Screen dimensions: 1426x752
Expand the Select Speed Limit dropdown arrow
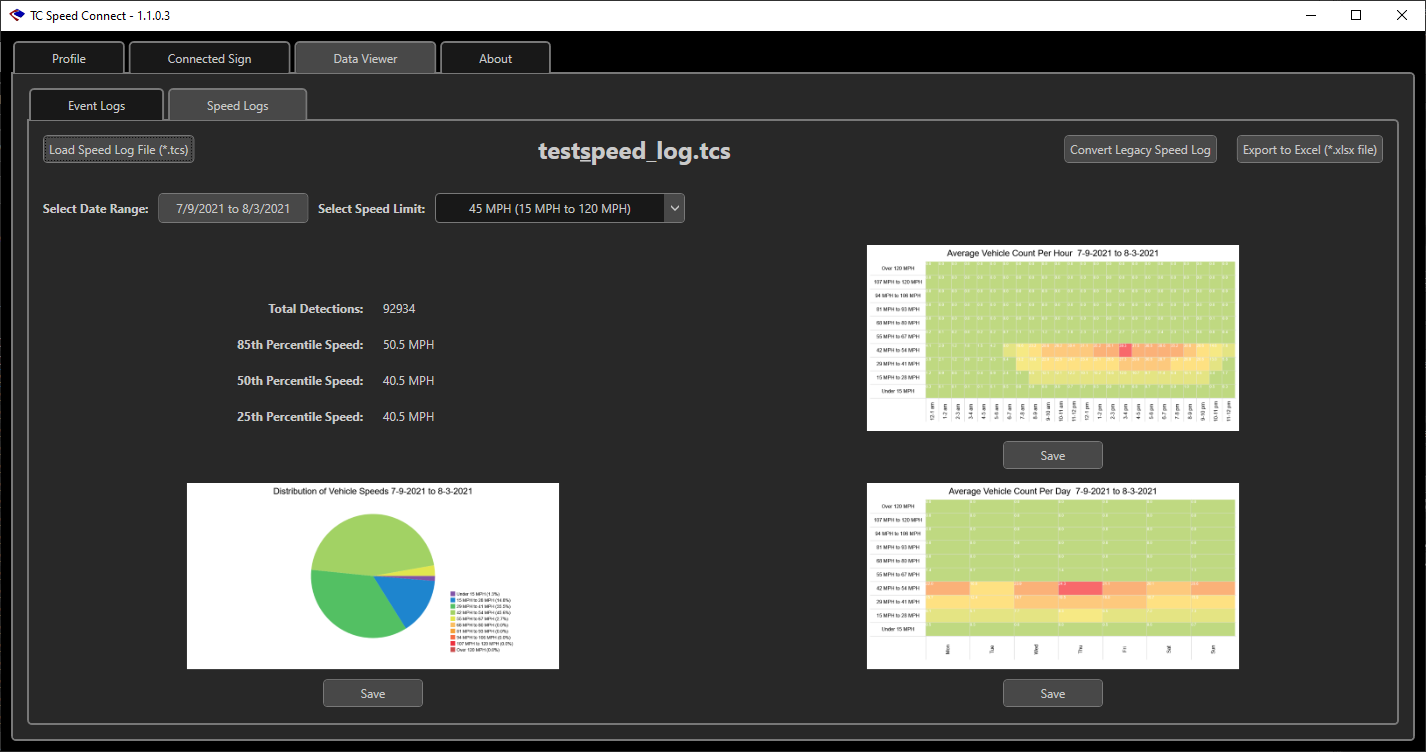[674, 209]
